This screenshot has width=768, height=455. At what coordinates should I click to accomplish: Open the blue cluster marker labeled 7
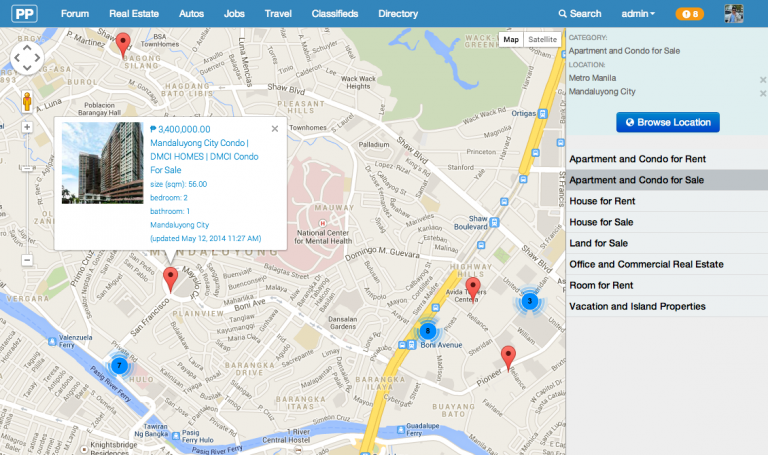click(119, 365)
